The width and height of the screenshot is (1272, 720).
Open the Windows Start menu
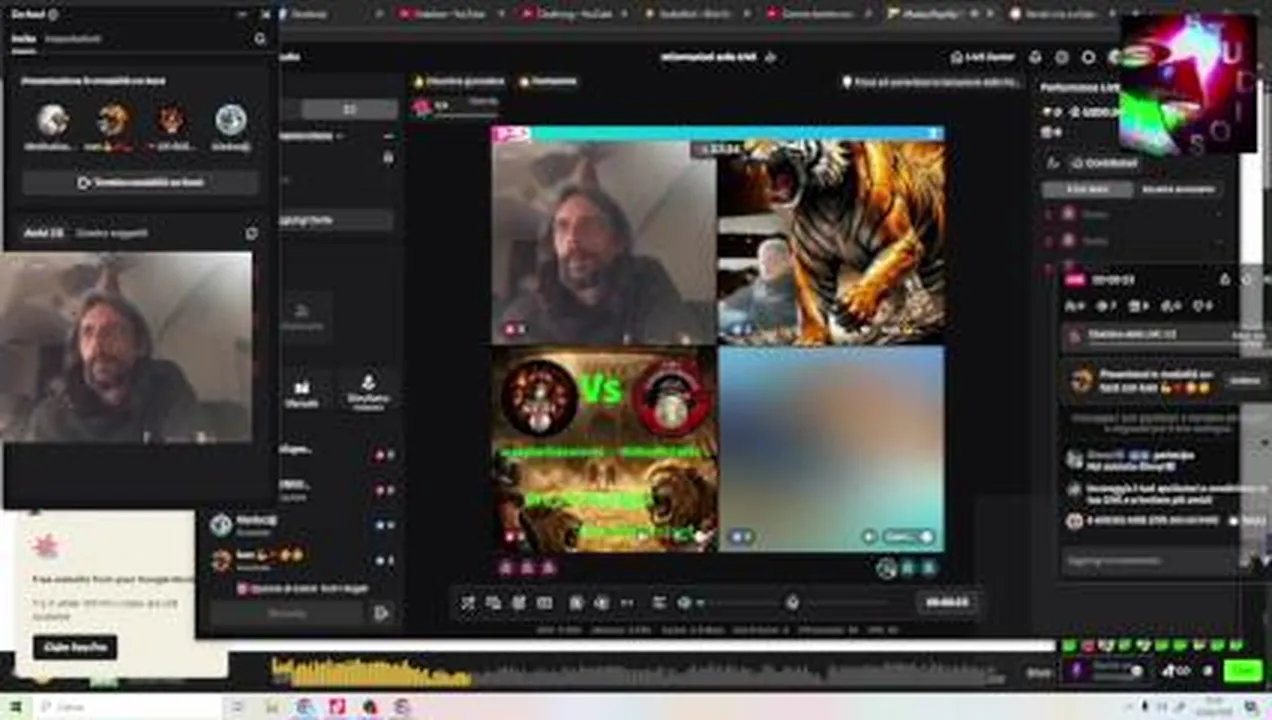click(16, 707)
